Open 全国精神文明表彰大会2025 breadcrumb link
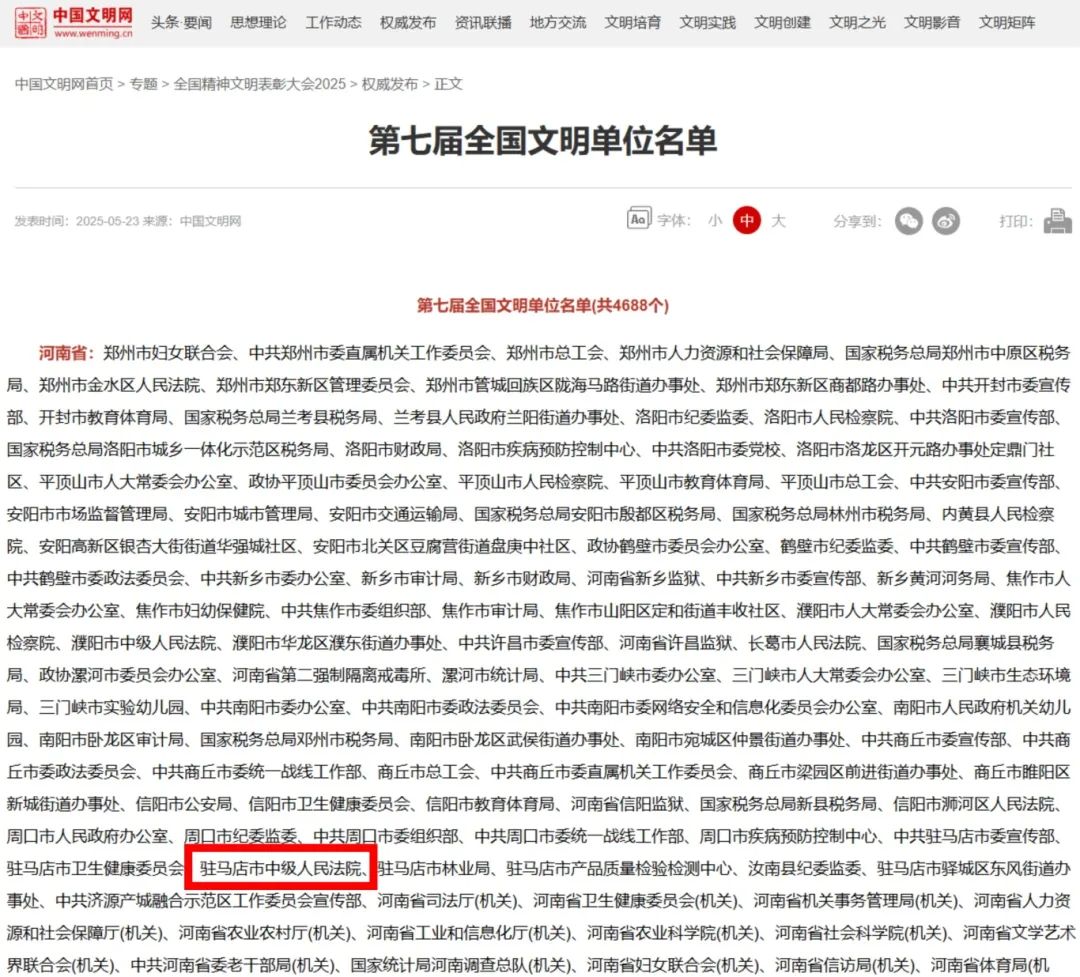 coord(260,84)
